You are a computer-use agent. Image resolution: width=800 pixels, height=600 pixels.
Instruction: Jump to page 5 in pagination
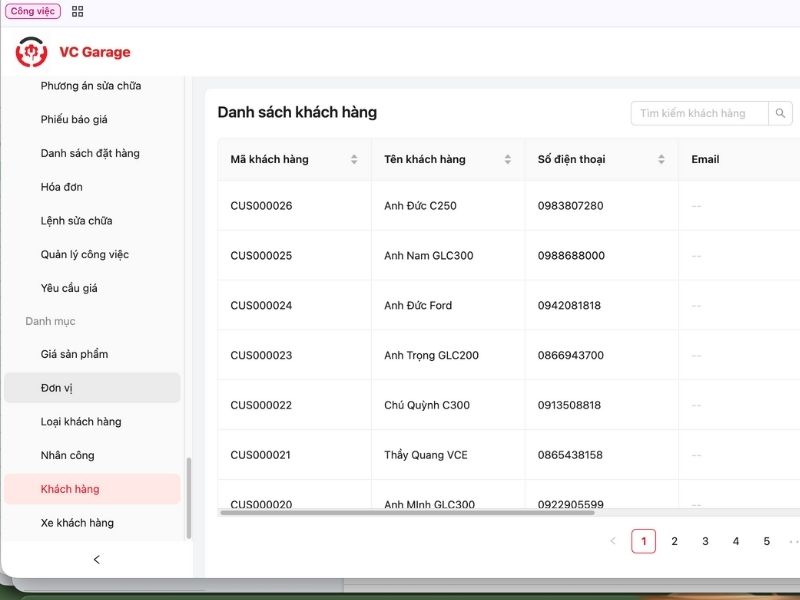(766, 541)
